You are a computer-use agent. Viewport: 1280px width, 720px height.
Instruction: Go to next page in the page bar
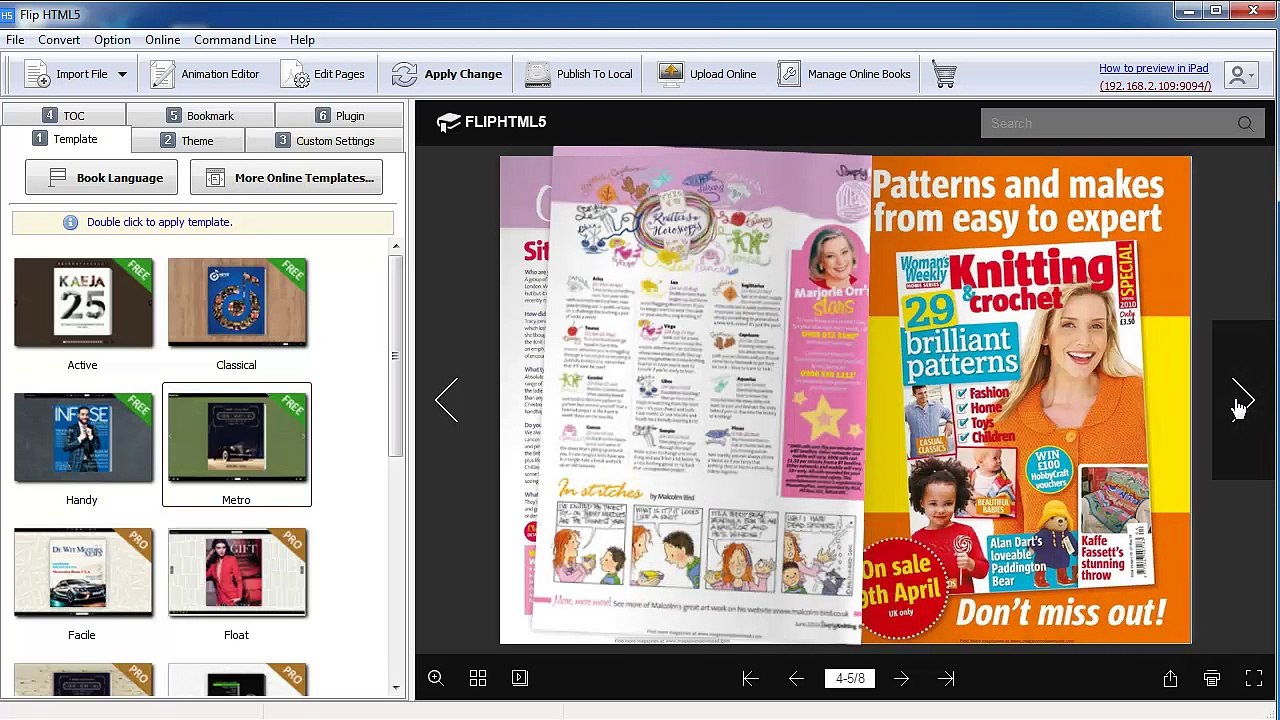tap(901, 679)
